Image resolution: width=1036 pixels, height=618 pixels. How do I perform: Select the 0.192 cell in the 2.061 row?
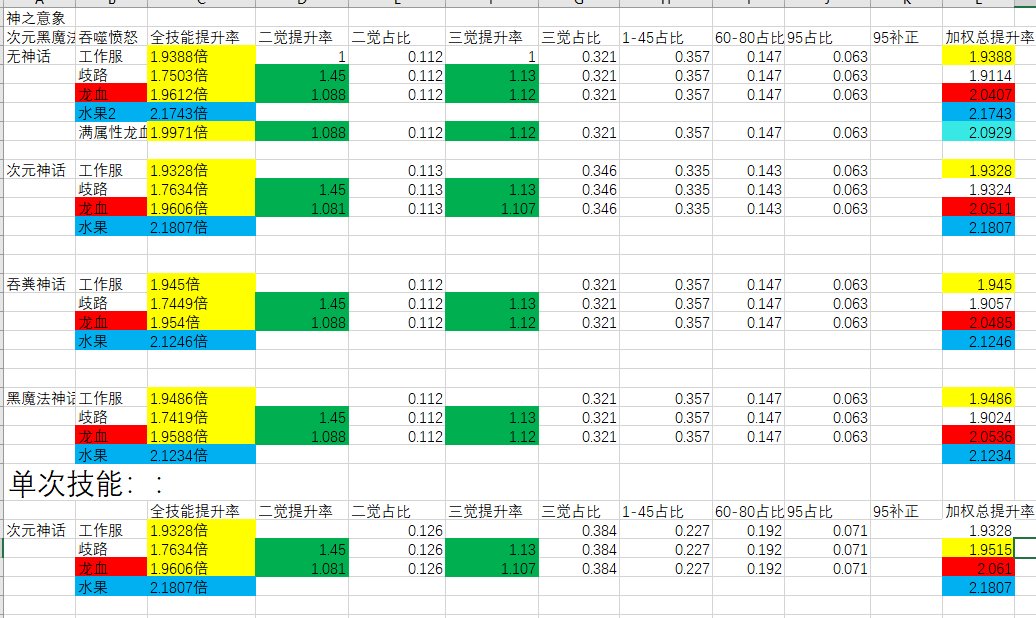749,568
